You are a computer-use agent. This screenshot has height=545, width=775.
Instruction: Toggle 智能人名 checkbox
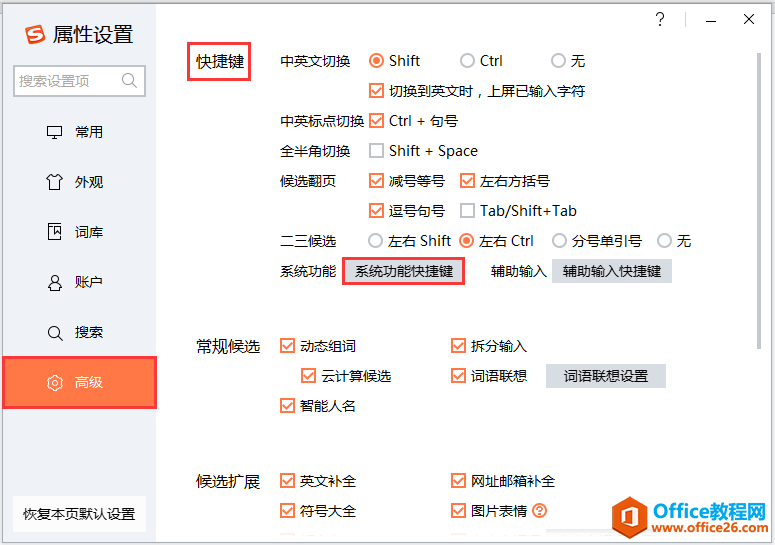click(287, 406)
